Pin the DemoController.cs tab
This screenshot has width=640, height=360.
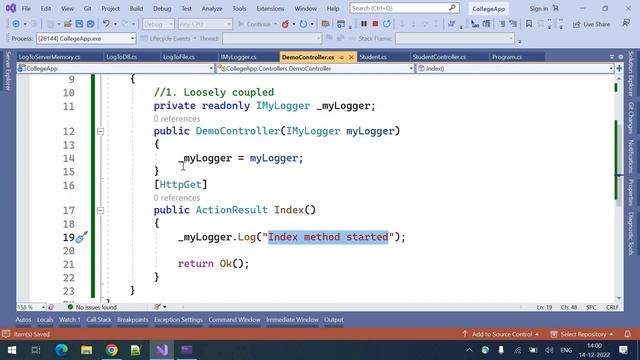click(x=342, y=57)
